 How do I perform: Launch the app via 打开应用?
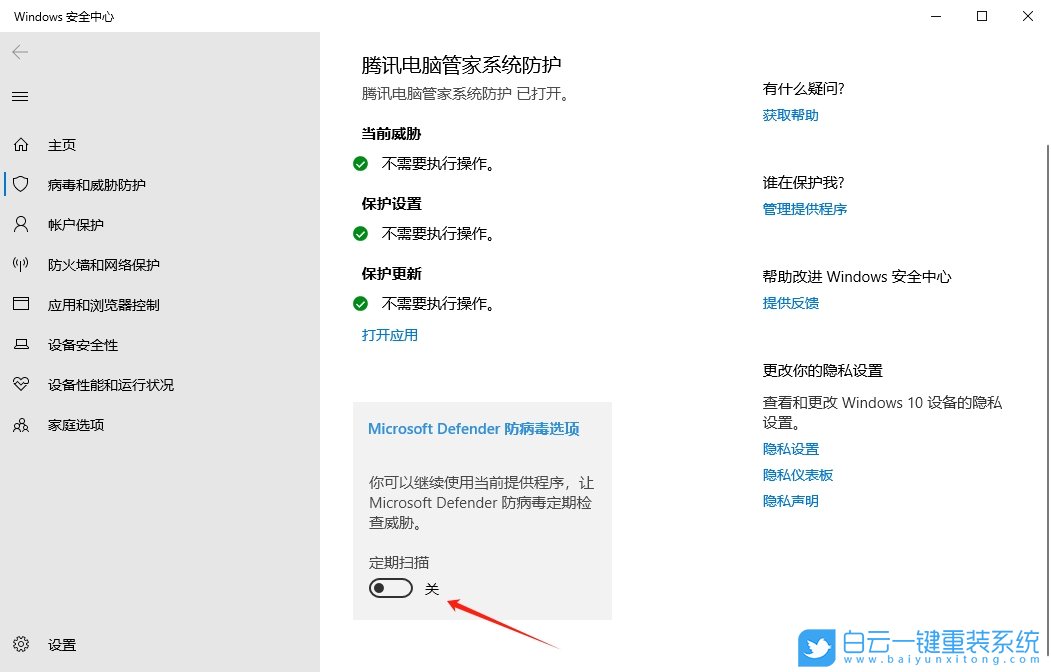click(x=389, y=335)
